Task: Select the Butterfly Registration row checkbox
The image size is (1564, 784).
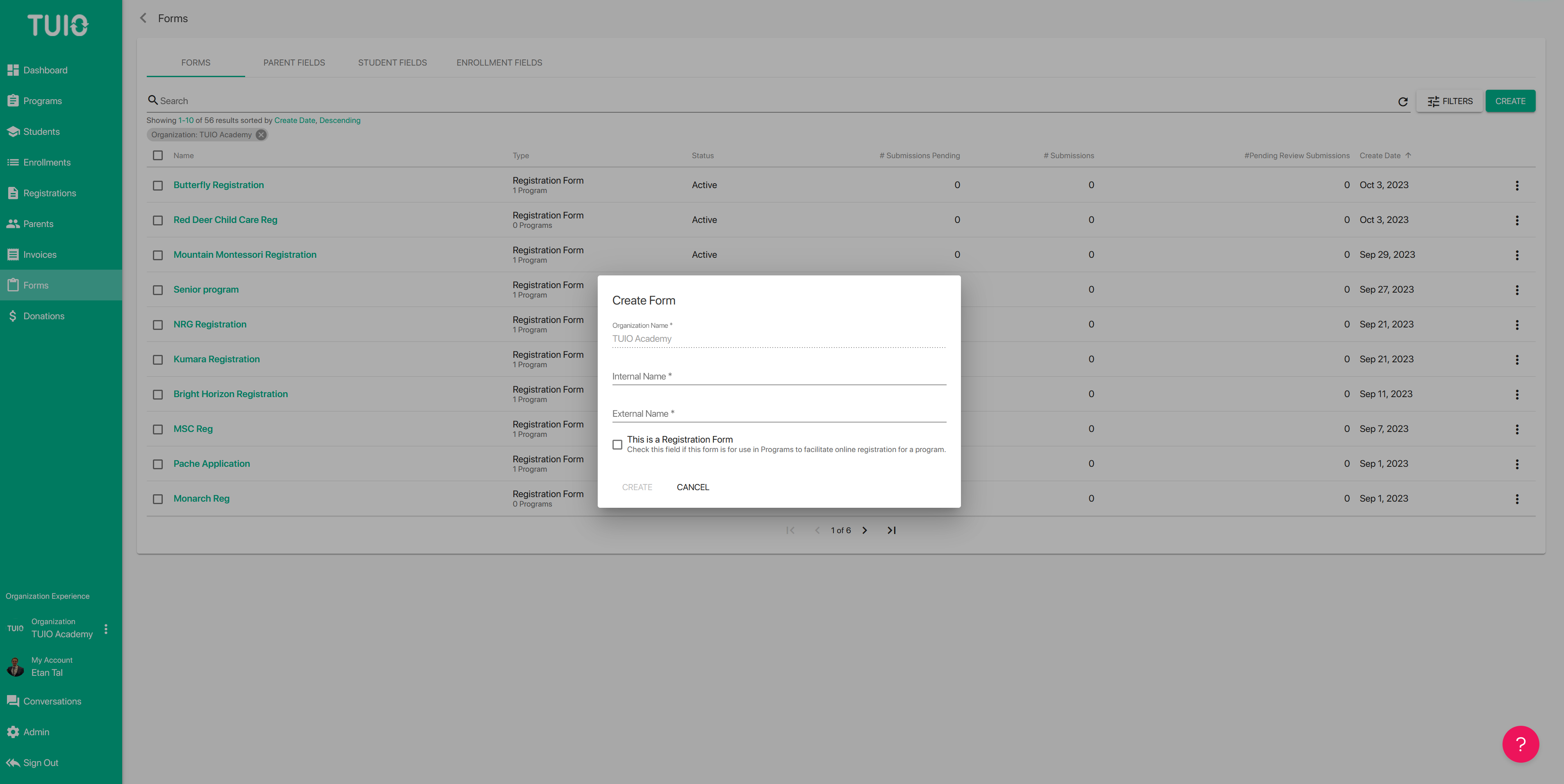Action: (x=158, y=186)
